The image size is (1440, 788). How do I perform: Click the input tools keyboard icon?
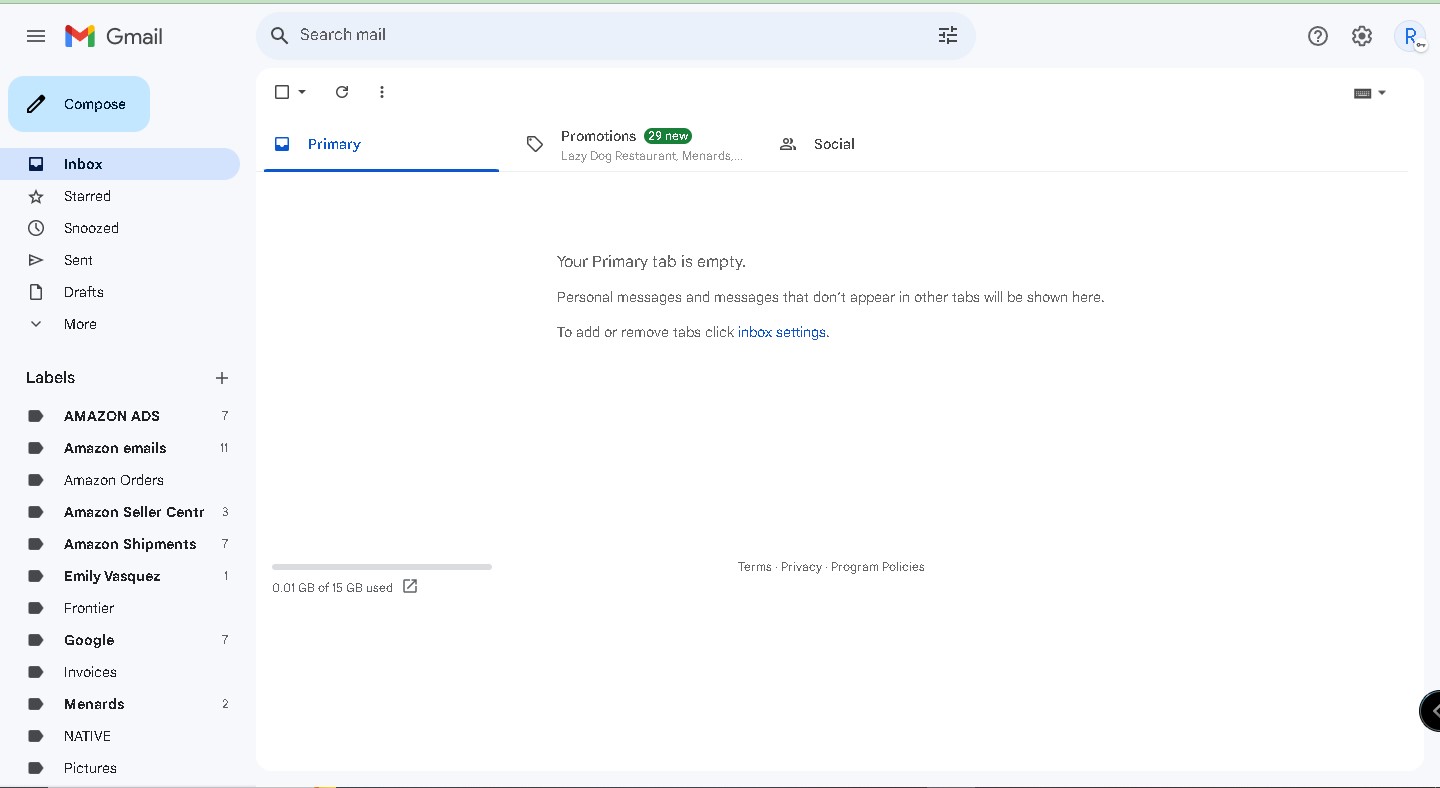pos(1362,93)
